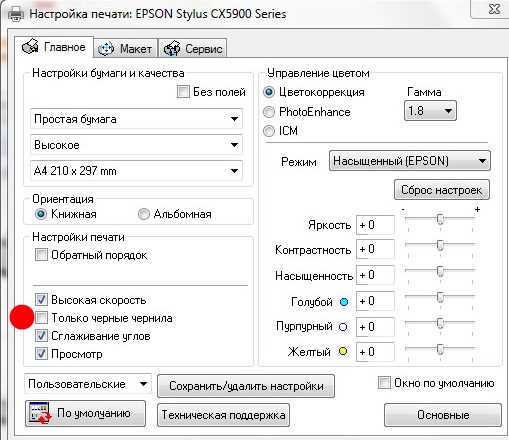The height and width of the screenshot is (440, 509).
Task: Uncheck the Просмотр checkbox
Action: pos(41,354)
